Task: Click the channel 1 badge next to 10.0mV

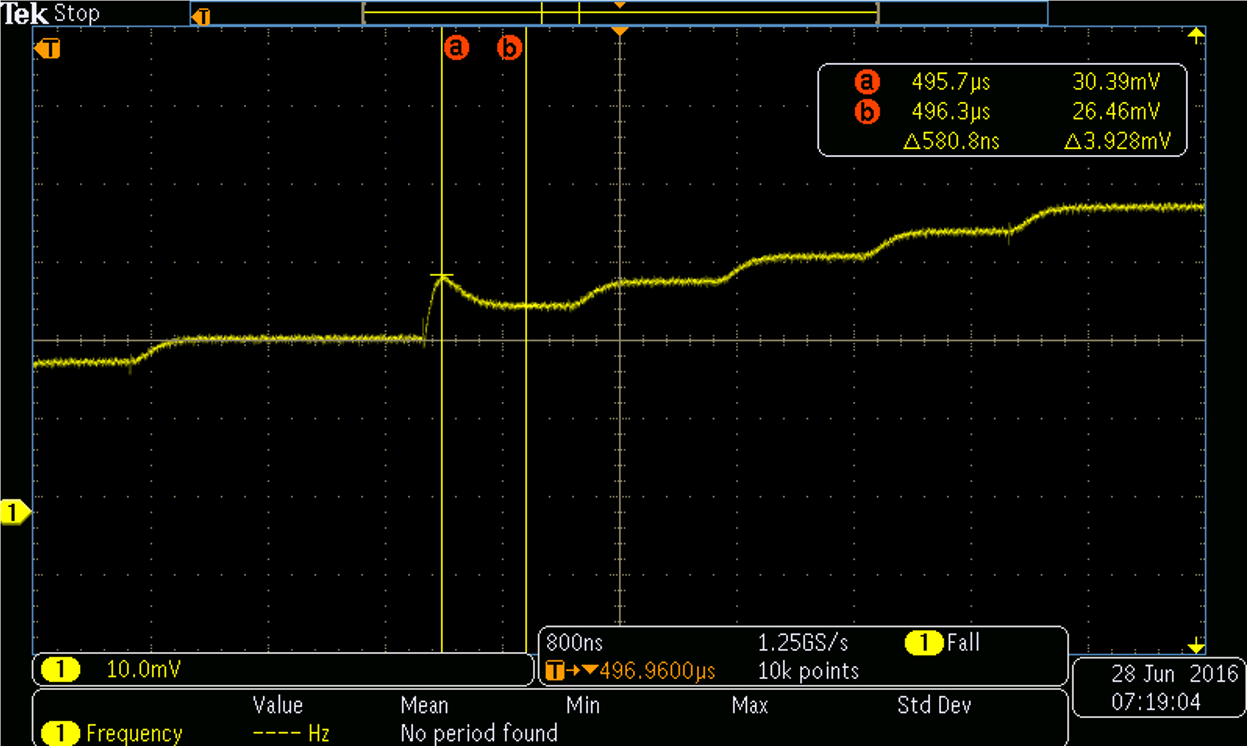Action: click(x=62, y=669)
